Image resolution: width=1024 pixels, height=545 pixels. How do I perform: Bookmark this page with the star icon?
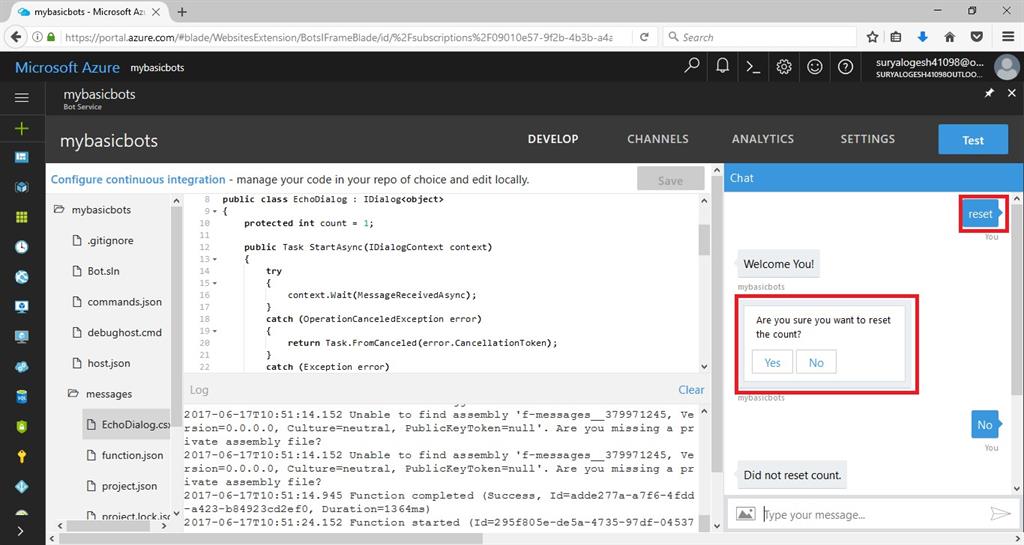[872, 37]
